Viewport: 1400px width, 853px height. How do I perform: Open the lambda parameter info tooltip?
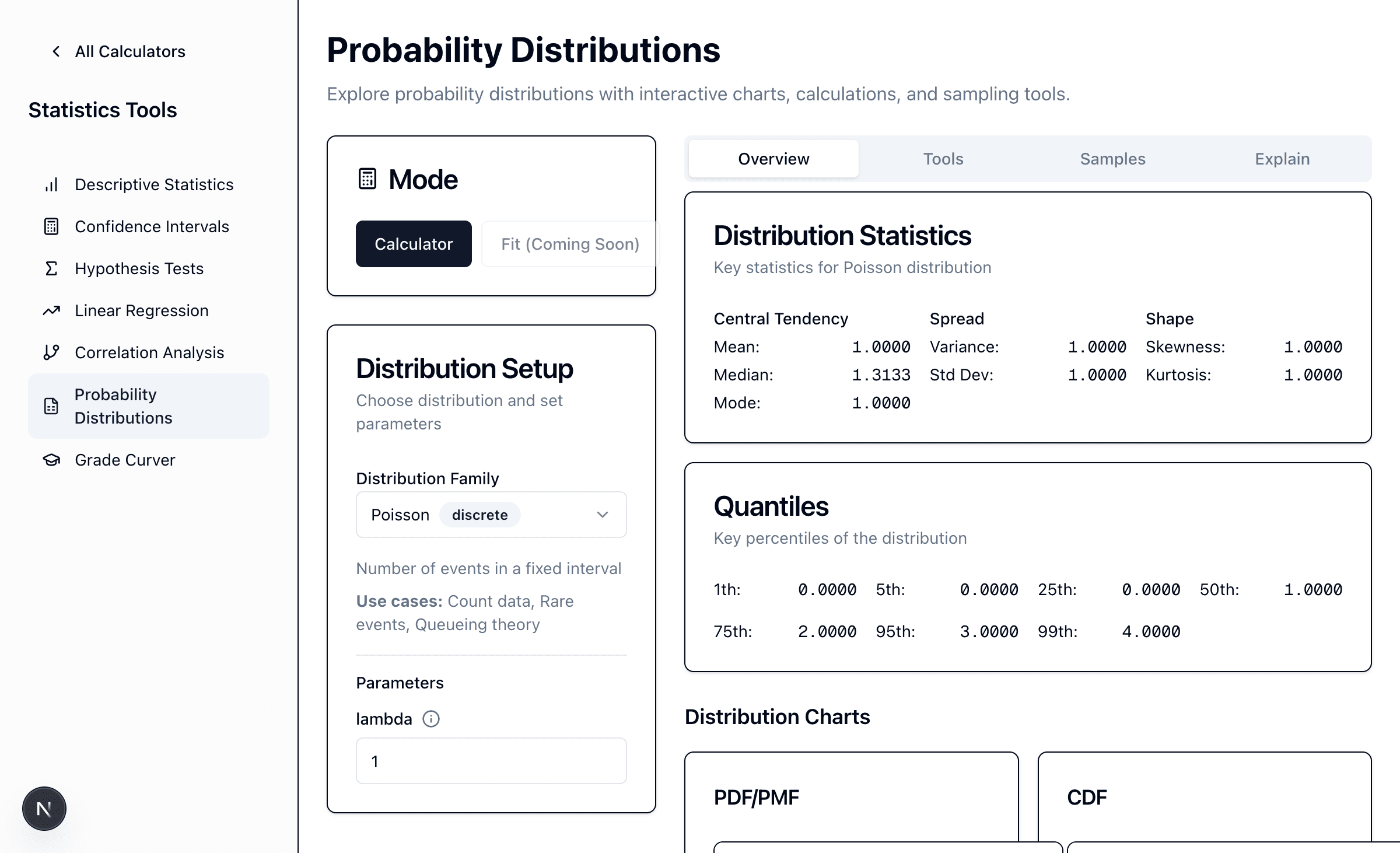pyautogui.click(x=430, y=719)
